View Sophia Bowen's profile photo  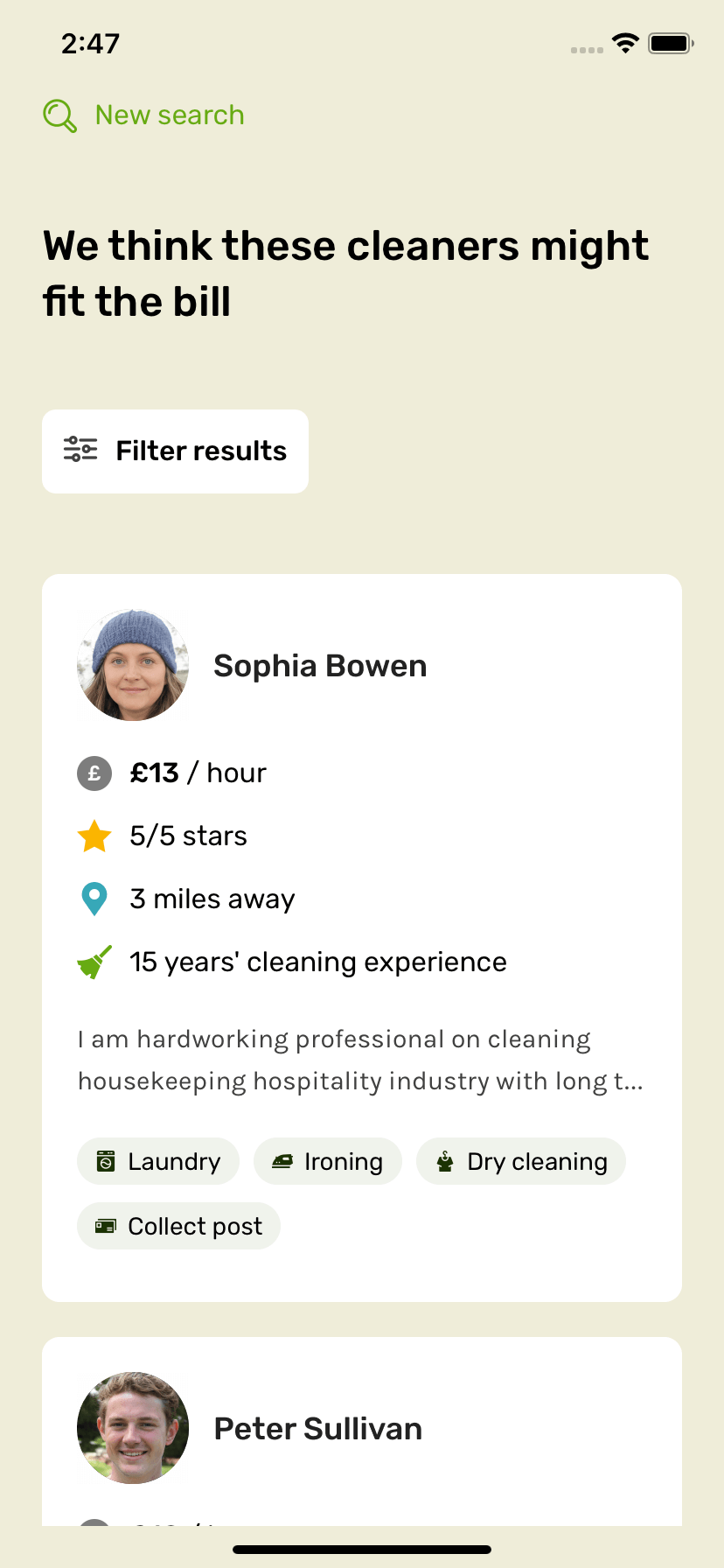pos(133,666)
